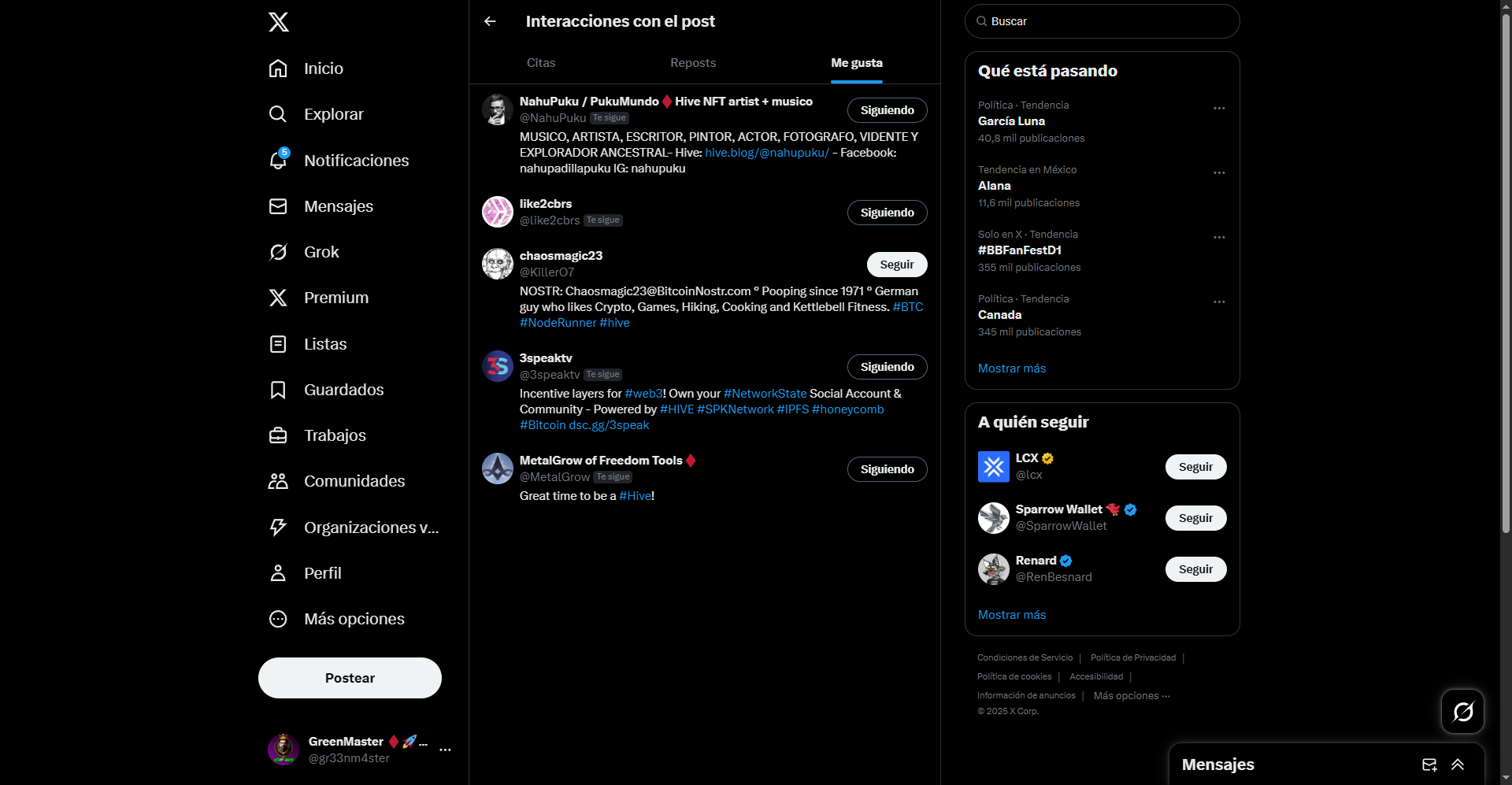Open Notificaciones bell icon
1512x785 pixels.
[278, 160]
